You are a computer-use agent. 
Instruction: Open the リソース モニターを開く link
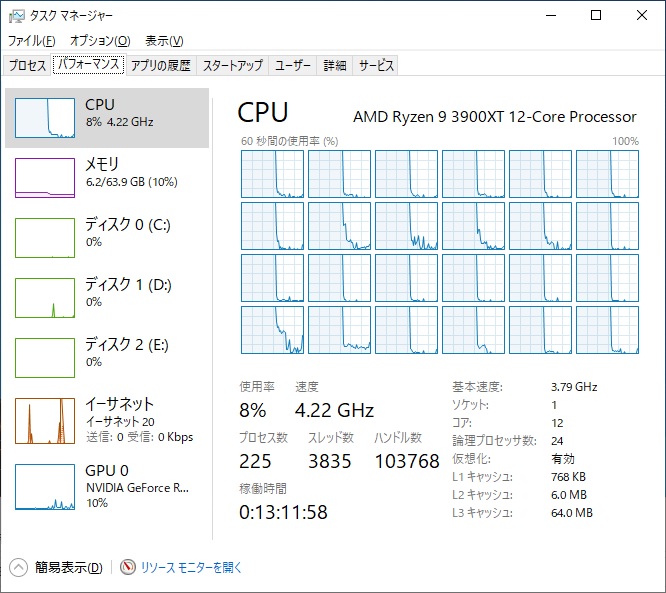[x=191, y=567]
